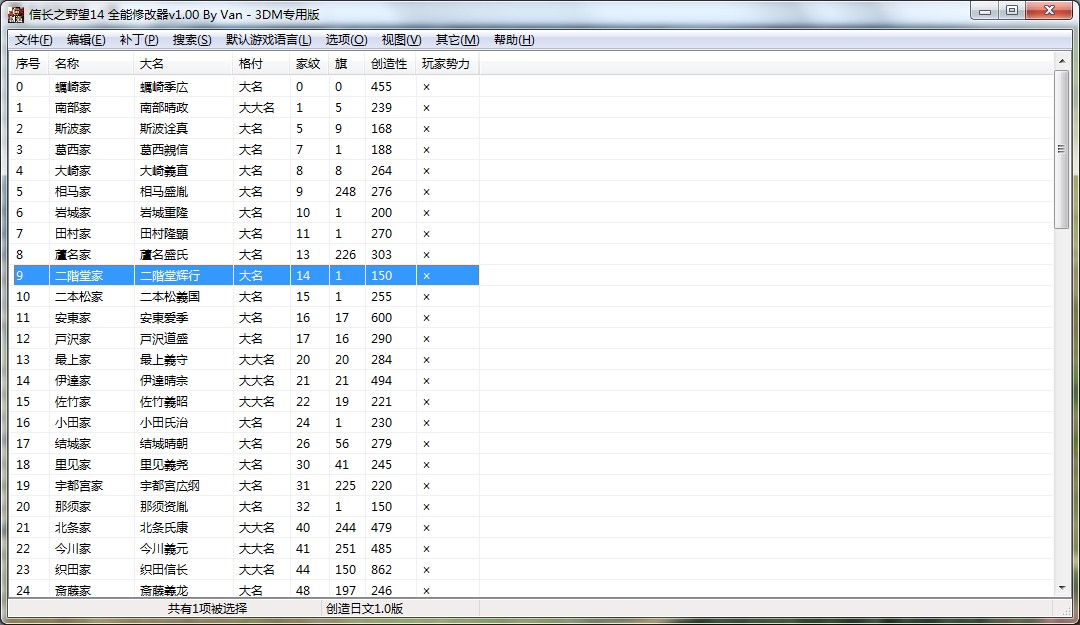Click status bar text 创造日文1.0版

[364, 608]
